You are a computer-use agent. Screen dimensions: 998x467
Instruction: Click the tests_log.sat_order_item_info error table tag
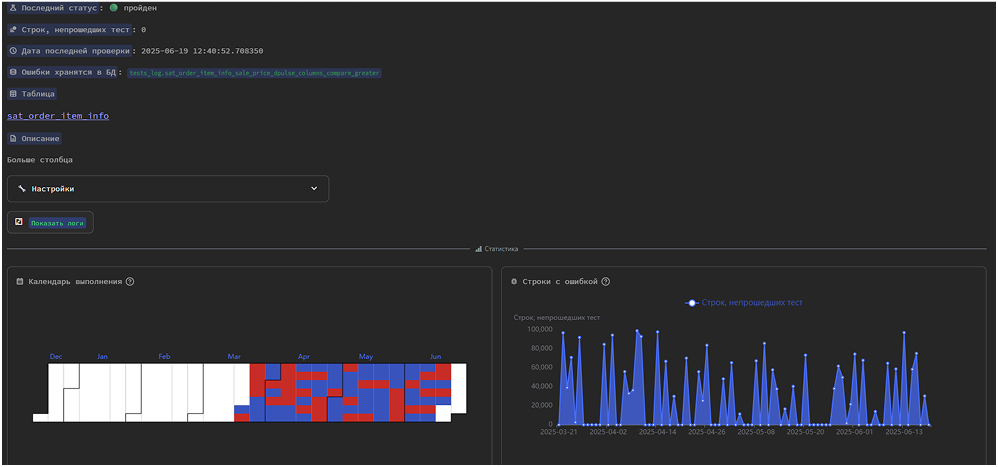click(x=255, y=73)
